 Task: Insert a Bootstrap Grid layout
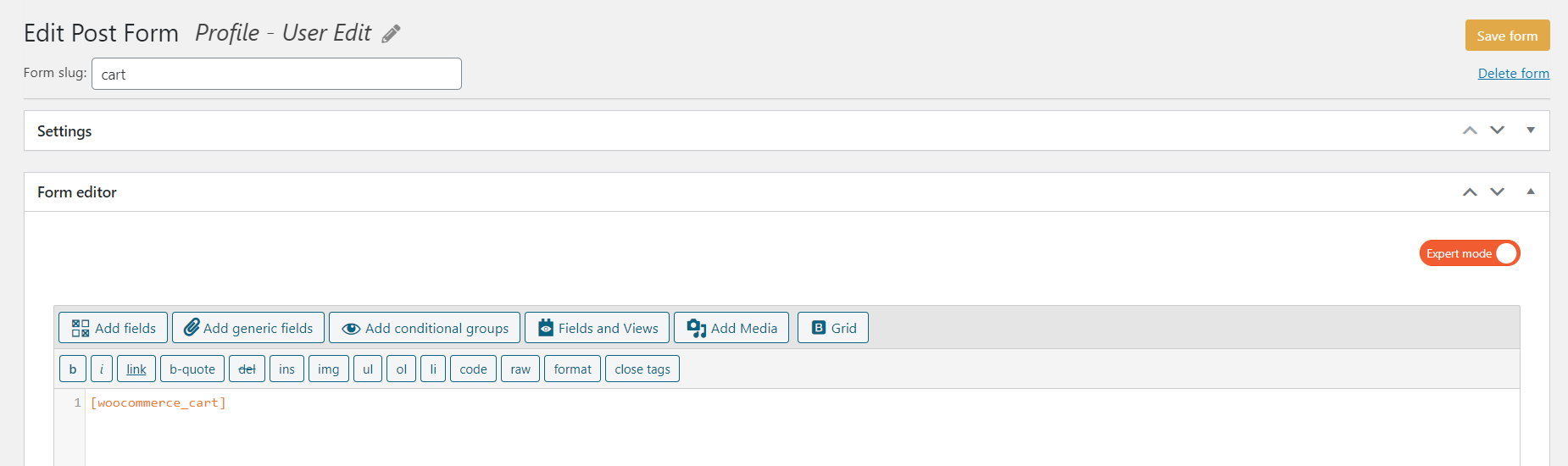pos(833,328)
